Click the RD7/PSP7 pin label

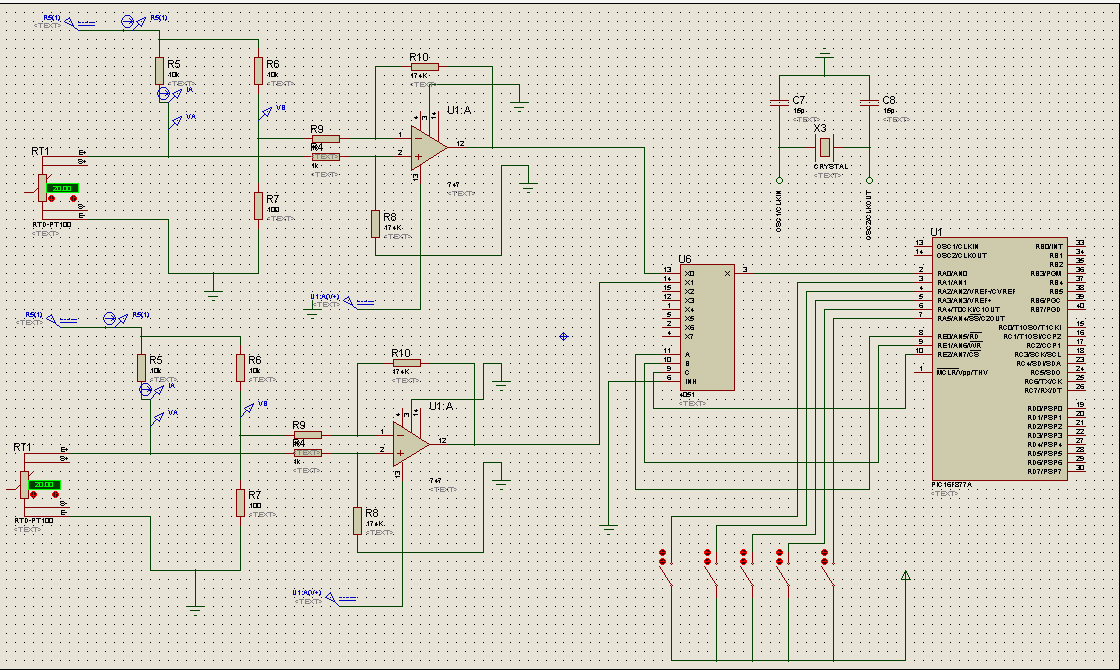tap(1045, 471)
